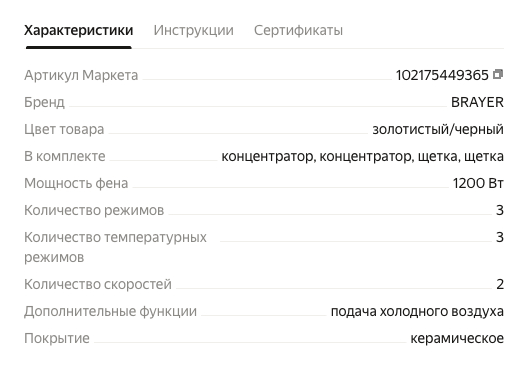Click the Количество режимов label
The height and width of the screenshot is (382, 528).
94,210
